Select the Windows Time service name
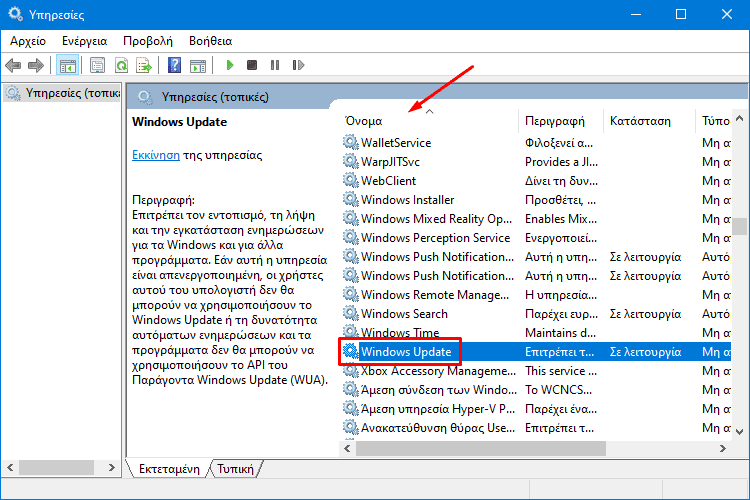Image resolution: width=750 pixels, height=500 pixels. tap(400, 333)
